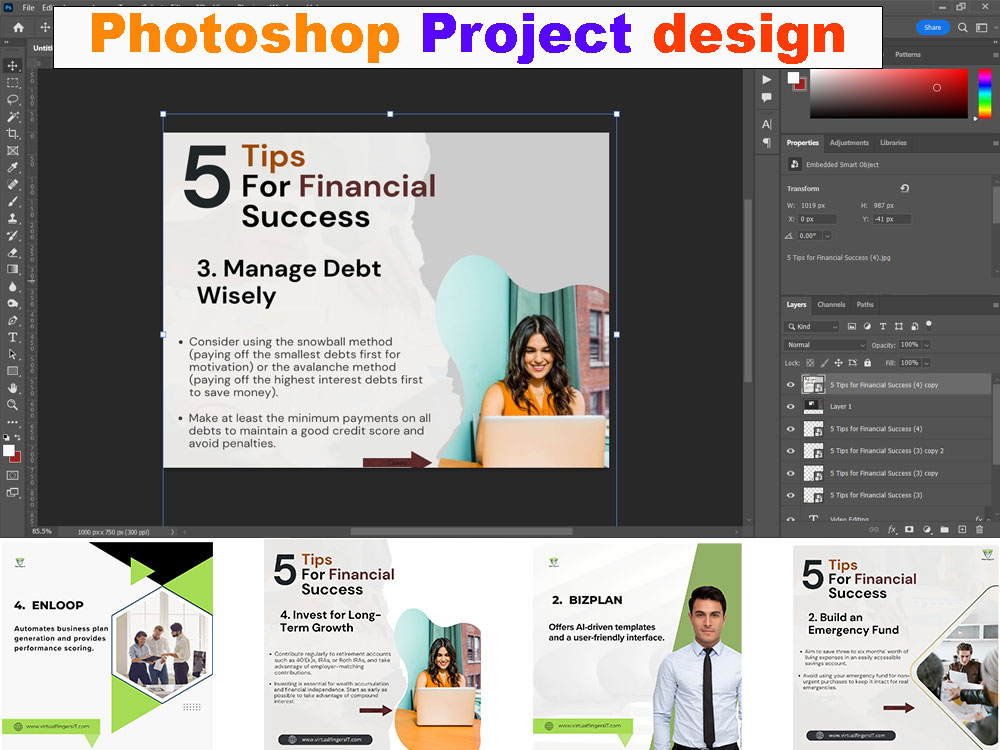Viewport: 1000px width, 750px height.
Task: Click the add layer mask icon
Action: tap(909, 529)
